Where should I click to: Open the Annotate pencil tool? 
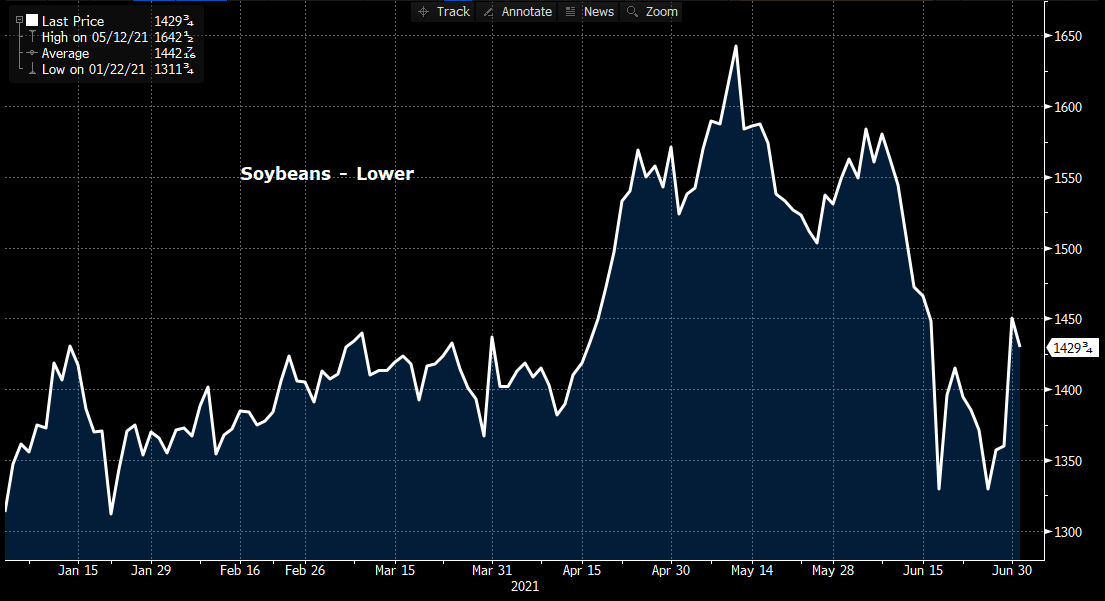click(x=517, y=11)
